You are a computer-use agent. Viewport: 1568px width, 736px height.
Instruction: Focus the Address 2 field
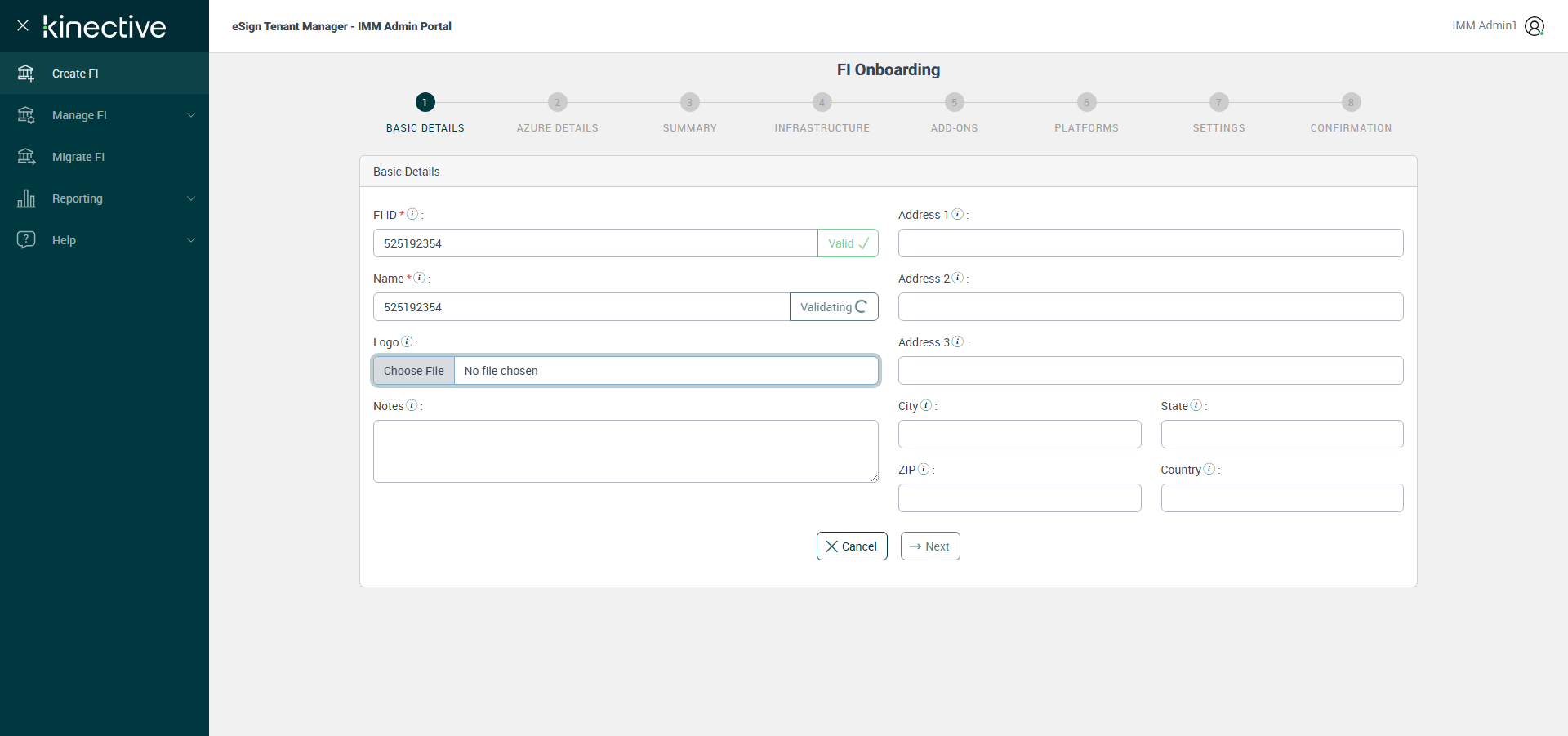(x=1151, y=307)
